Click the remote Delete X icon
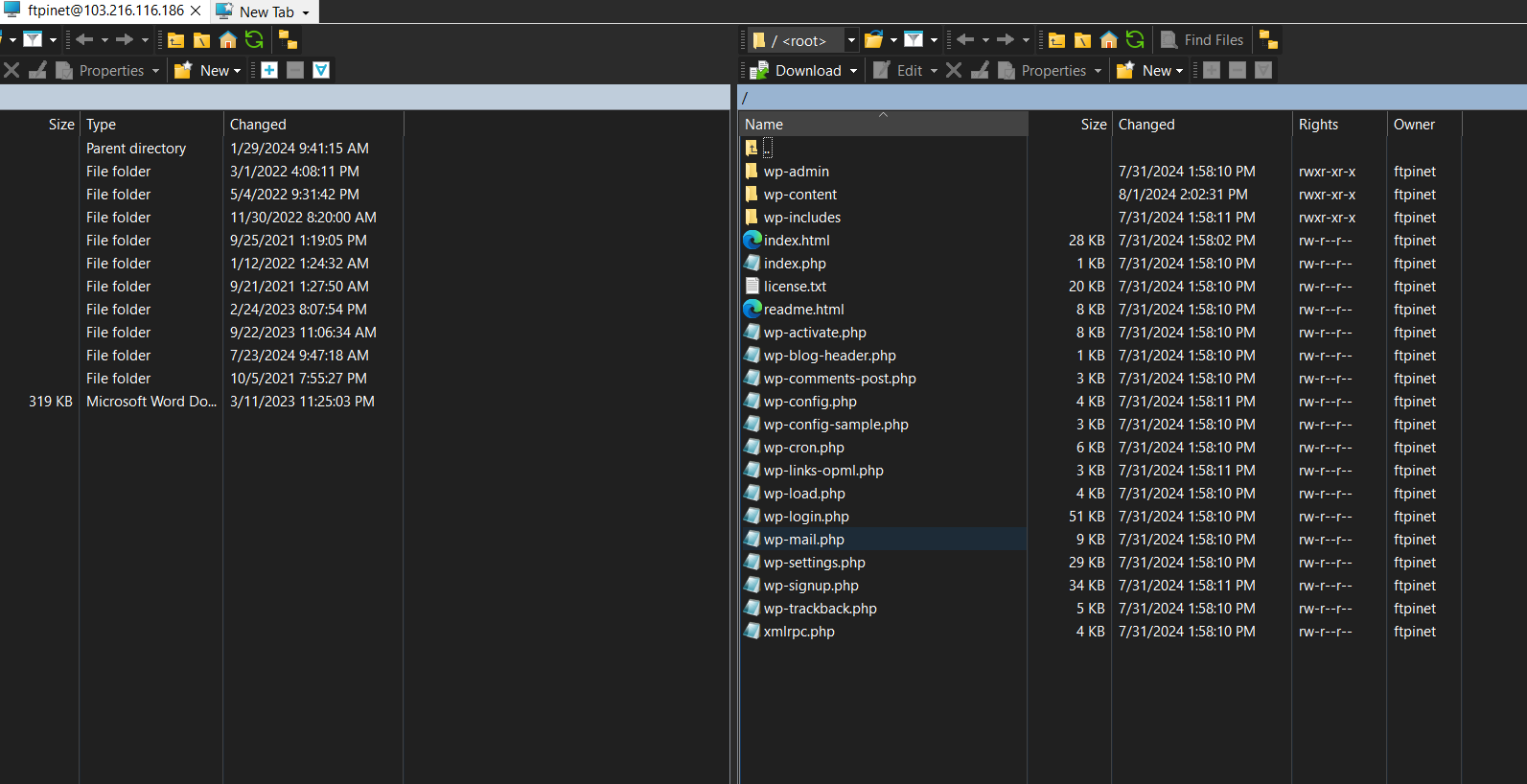Image resolution: width=1527 pixels, height=784 pixels. tap(954, 70)
